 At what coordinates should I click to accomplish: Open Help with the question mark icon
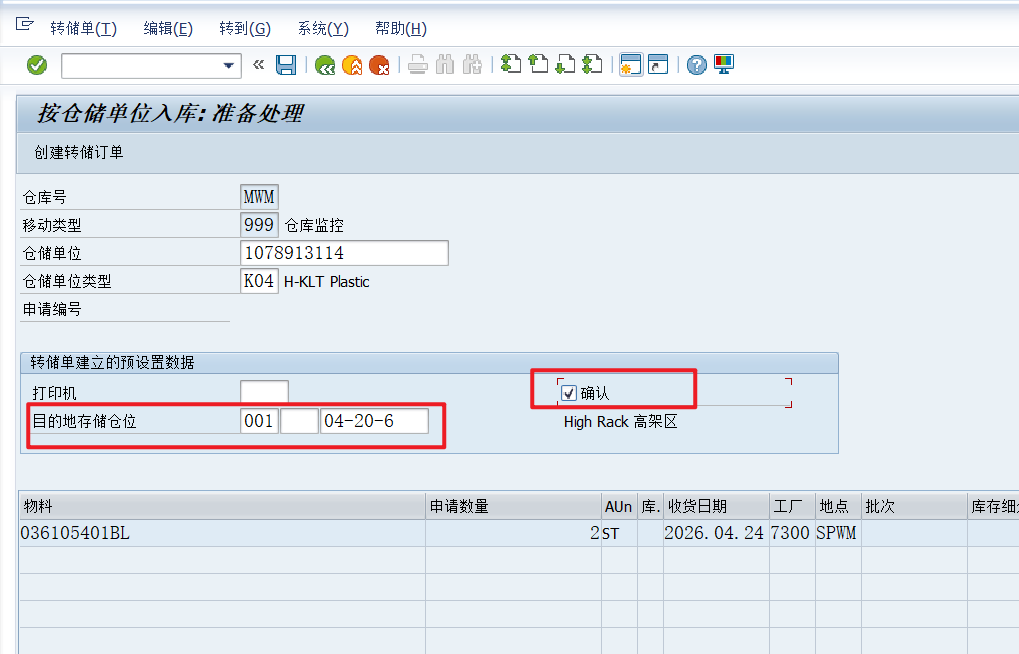pyautogui.click(x=697, y=64)
